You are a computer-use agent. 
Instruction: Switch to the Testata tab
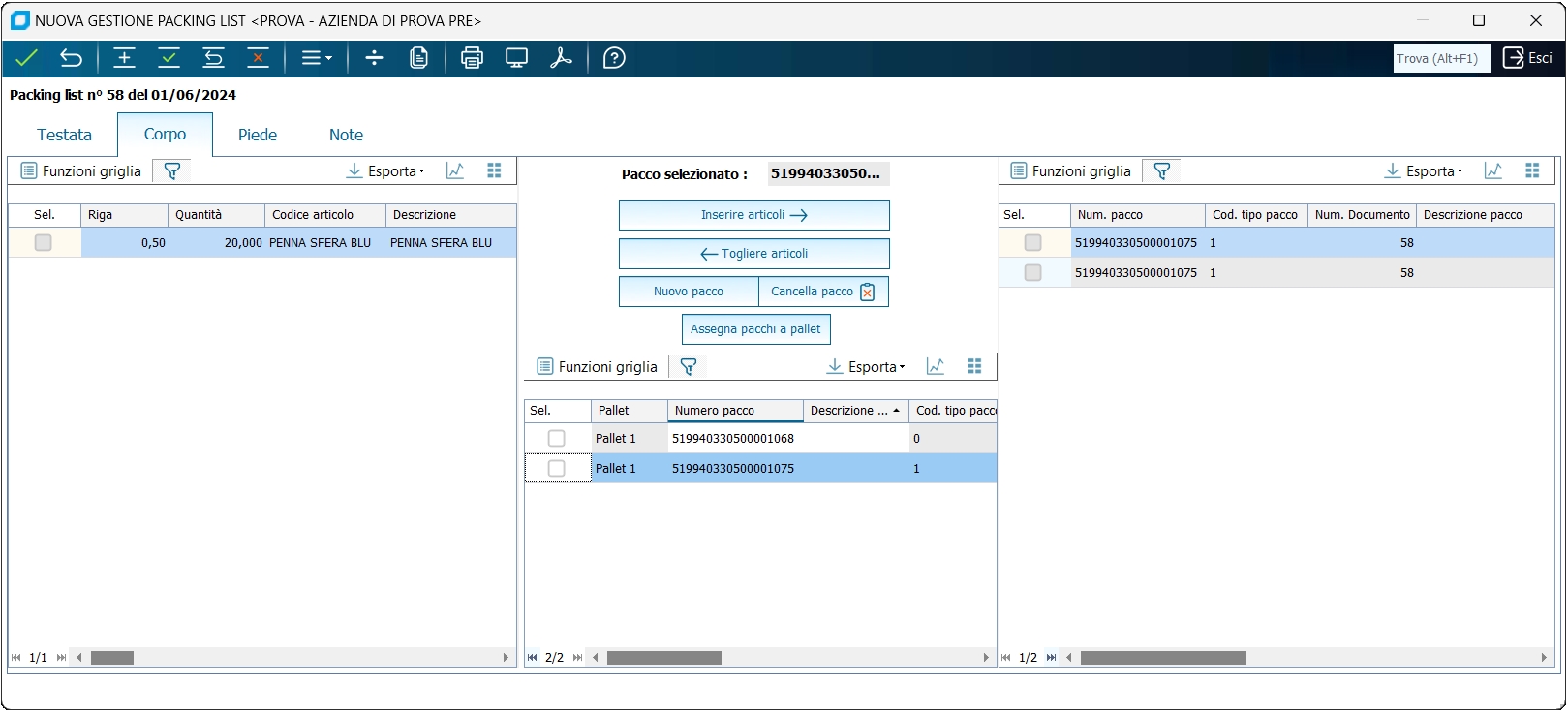[64, 135]
